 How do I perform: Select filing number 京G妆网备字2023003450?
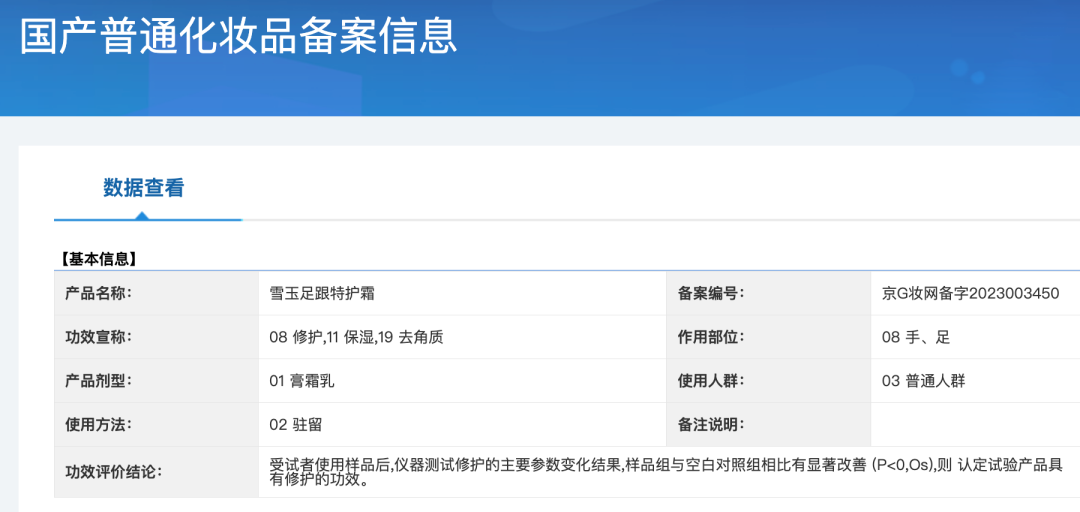[970, 294]
